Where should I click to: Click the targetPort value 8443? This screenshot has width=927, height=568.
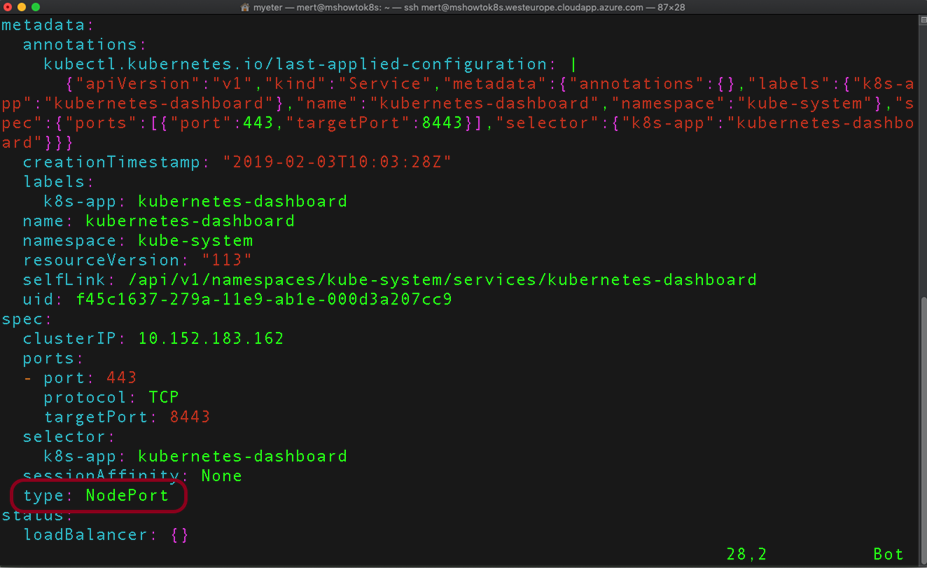pyautogui.click(x=190, y=417)
